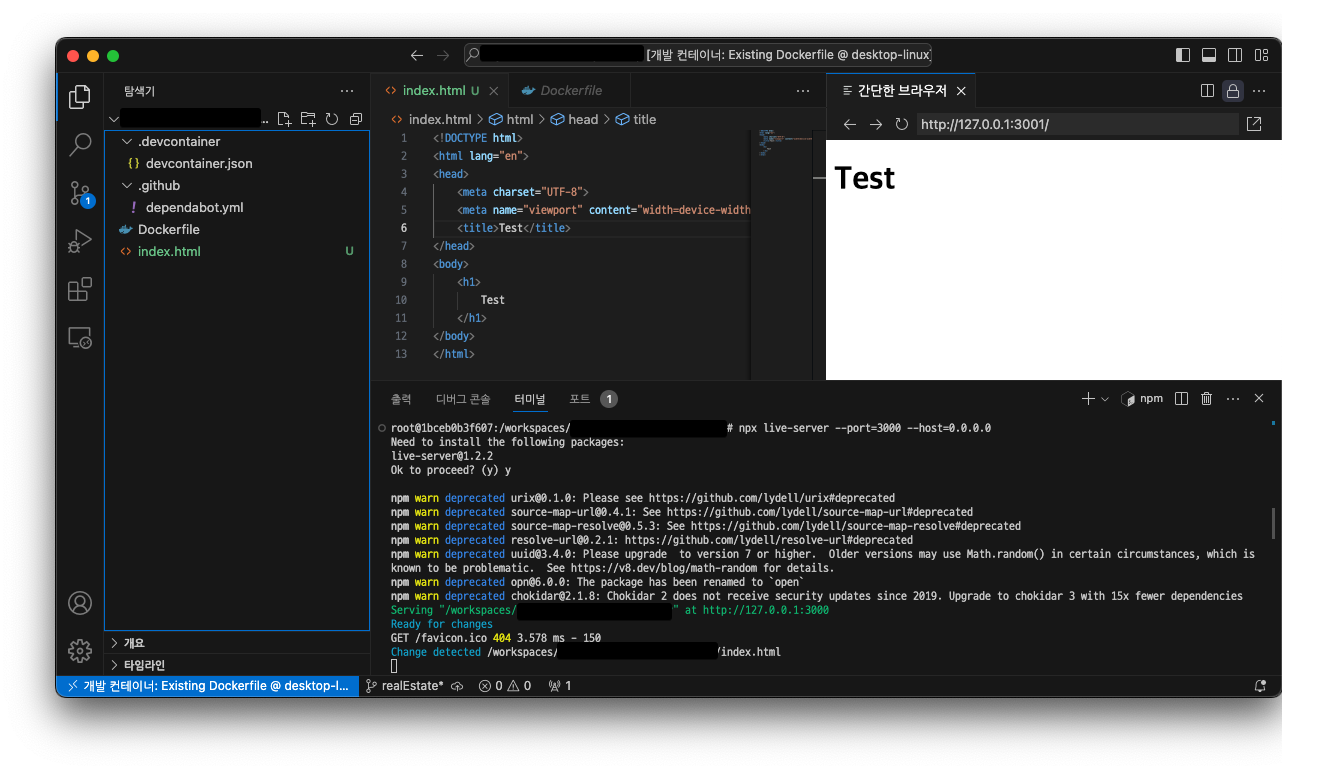The width and height of the screenshot is (1338, 771).
Task: Click the browser URL address field
Action: pyautogui.click(x=1077, y=124)
